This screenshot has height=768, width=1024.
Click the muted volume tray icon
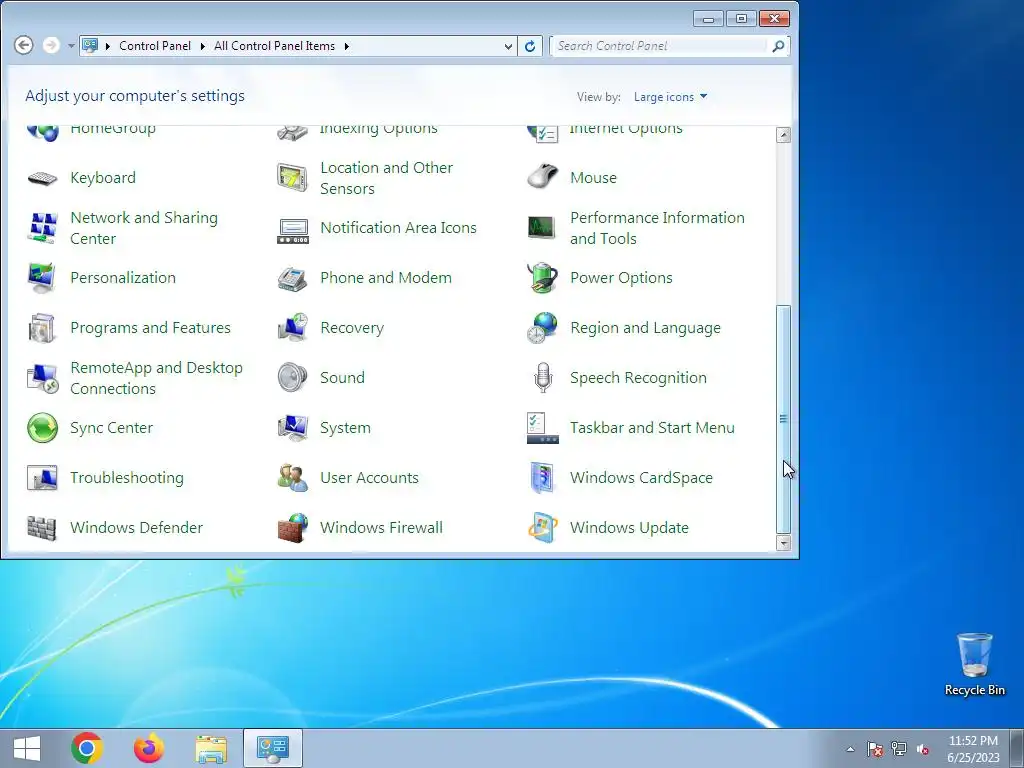point(923,749)
